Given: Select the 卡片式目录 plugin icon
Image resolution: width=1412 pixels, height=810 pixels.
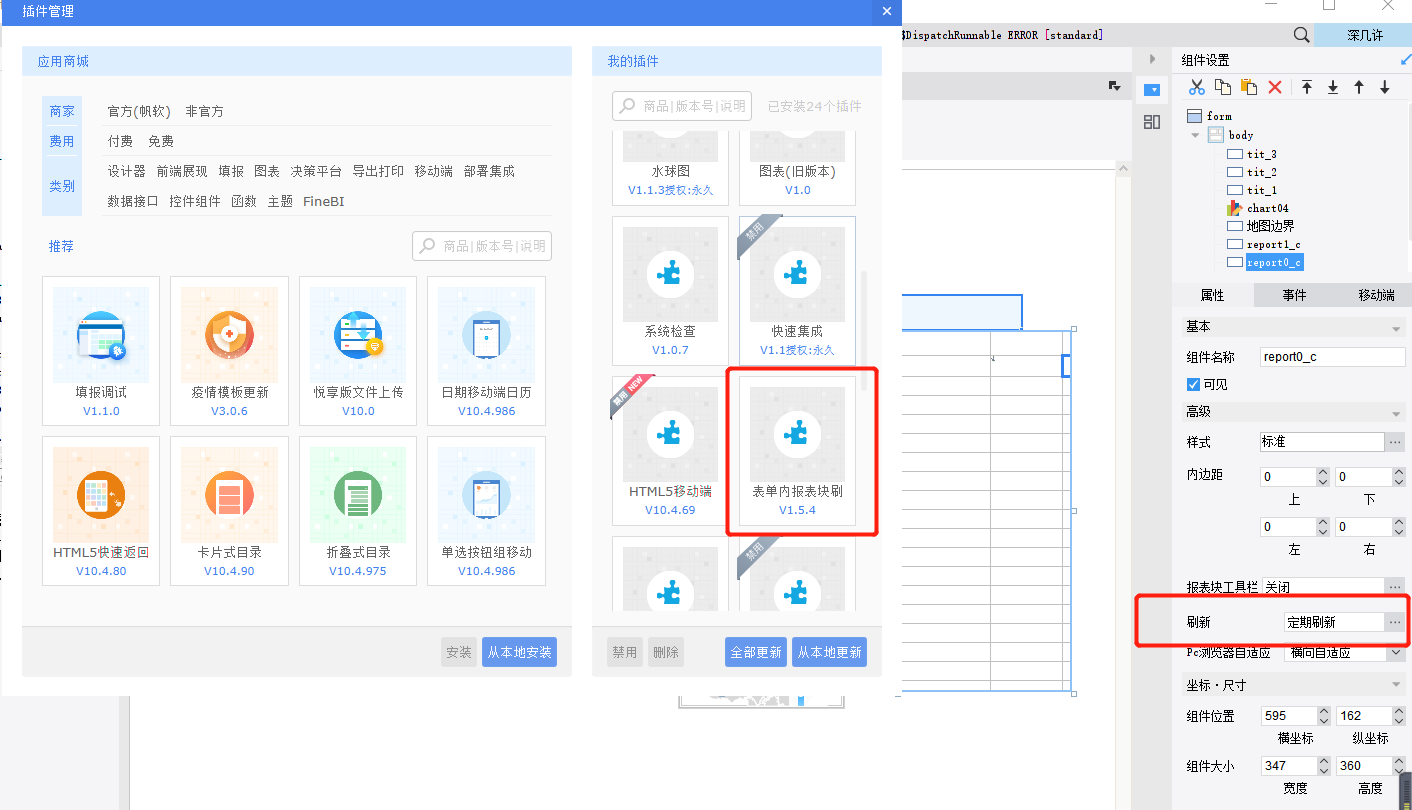Looking at the screenshot, I should tap(229, 495).
